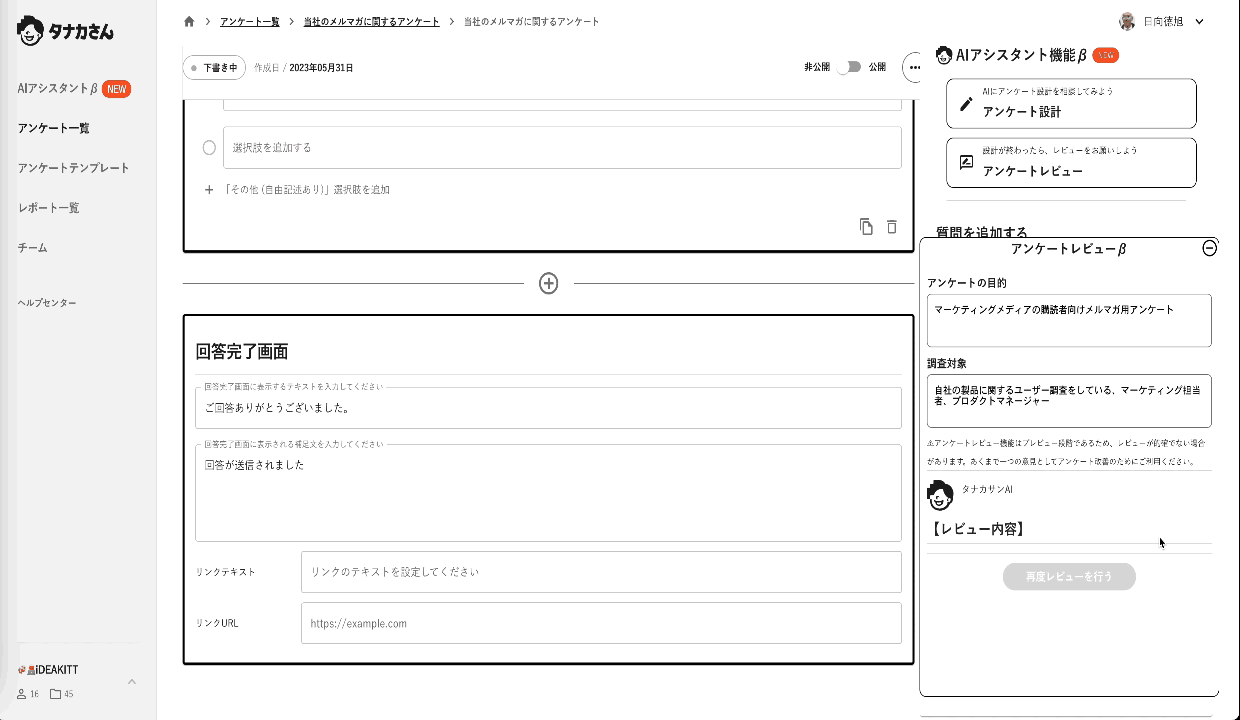Click the リンクURL input field
Screen dimensions: 1240x720
tap(601, 623)
